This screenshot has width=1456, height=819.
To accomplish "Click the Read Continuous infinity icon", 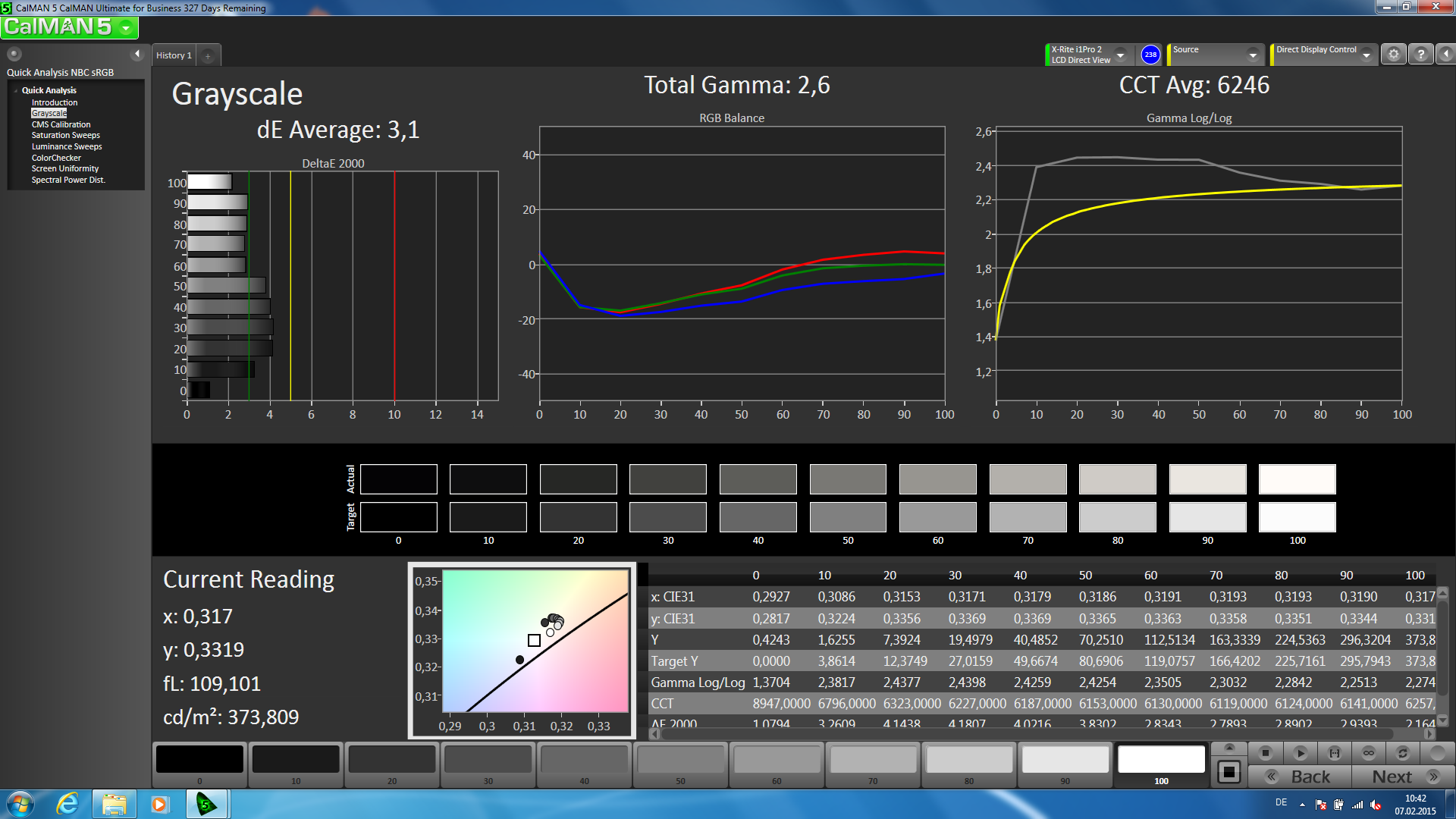I will click(1368, 753).
